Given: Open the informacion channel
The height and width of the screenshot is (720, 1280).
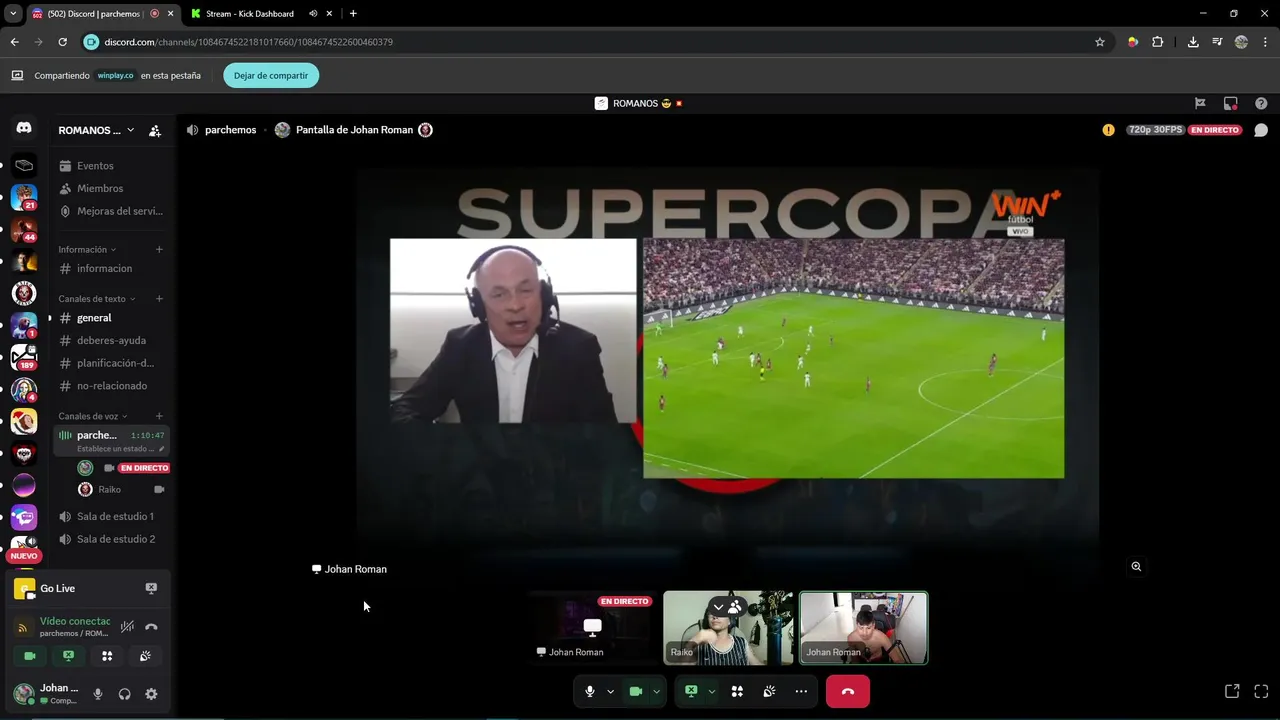Looking at the screenshot, I should [x=111, y=268].
